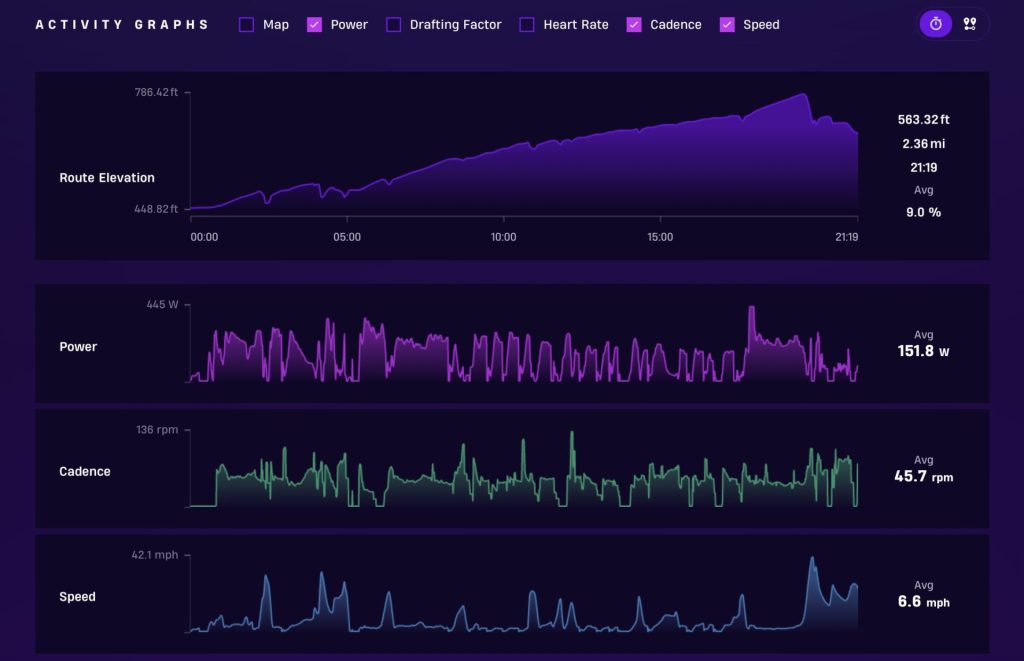Click the Activity Graphs heading
Screen dimensions: 1024x661
point(122,25)
